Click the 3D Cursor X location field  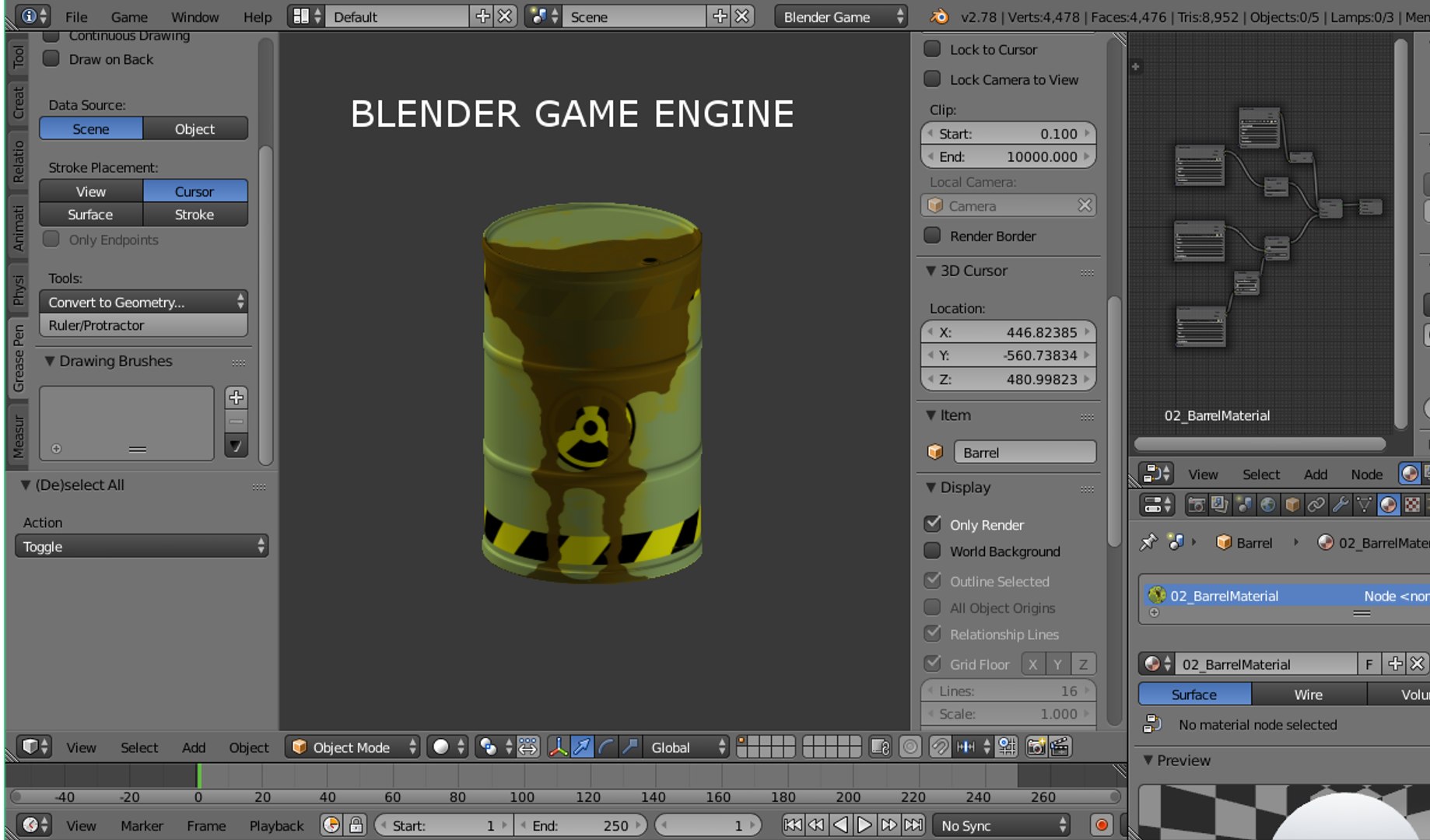(x=1008, y=332)
